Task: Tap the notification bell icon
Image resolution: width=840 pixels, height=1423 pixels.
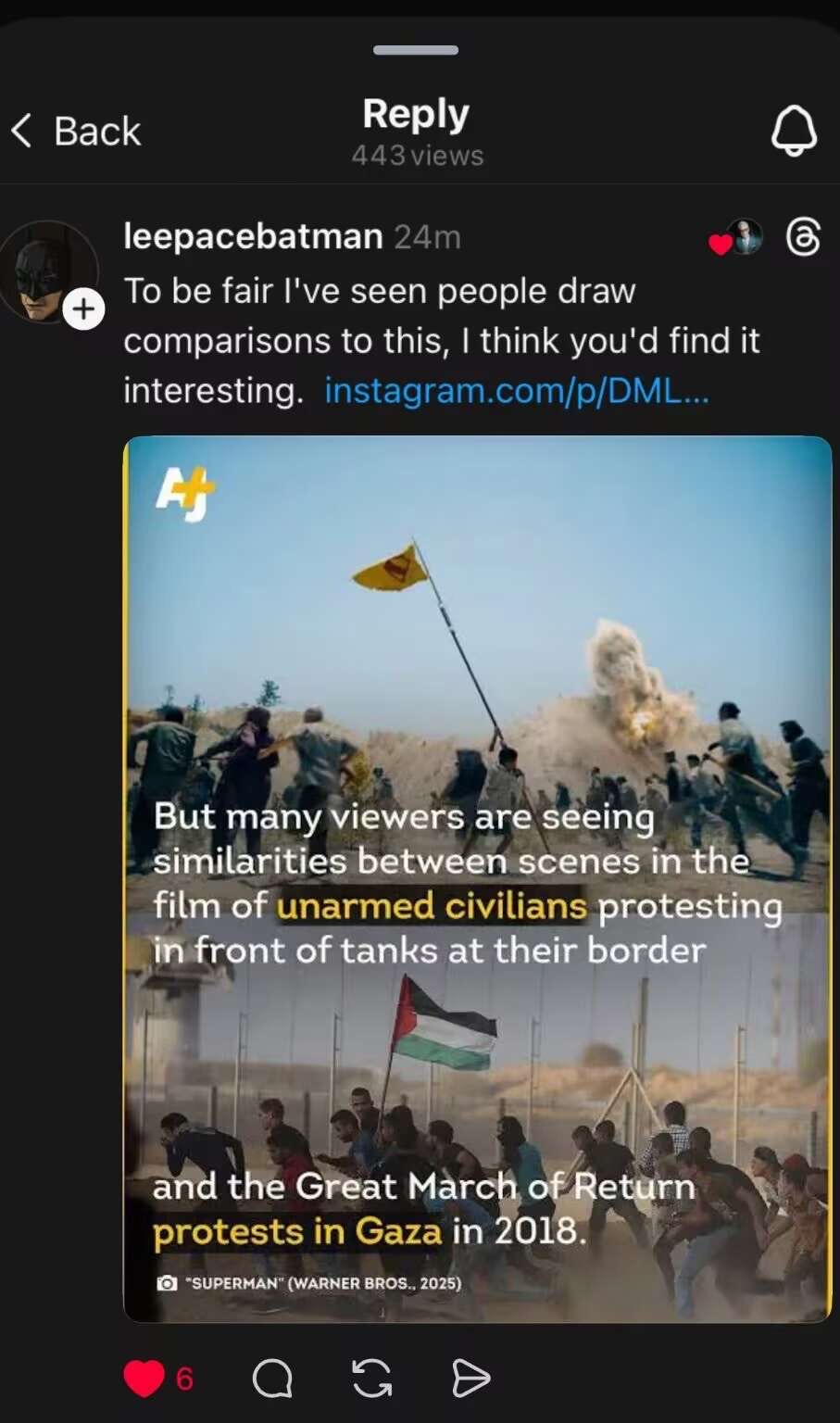Action: (x=794, y=130)
